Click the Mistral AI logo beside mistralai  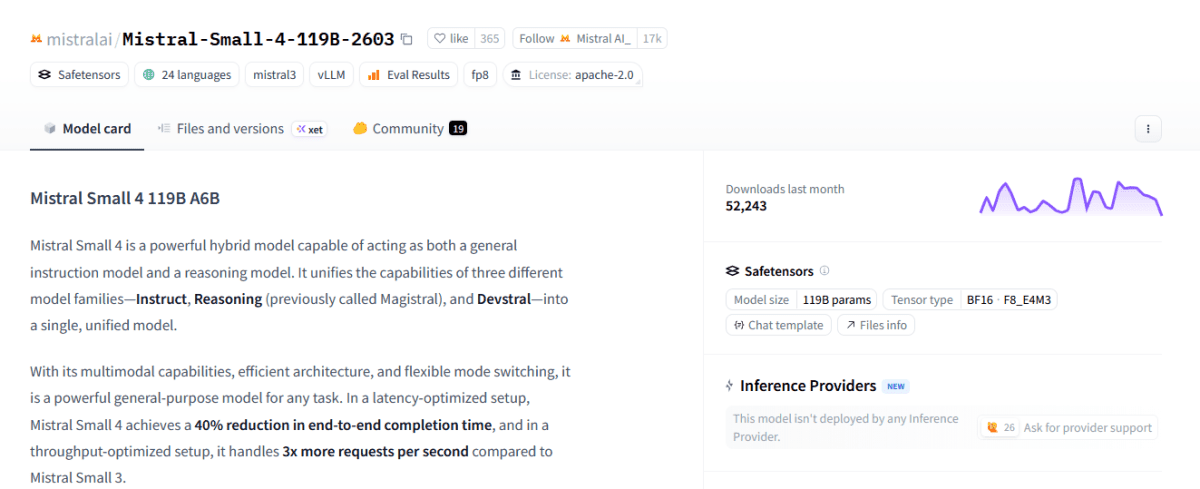pos(36,39)
